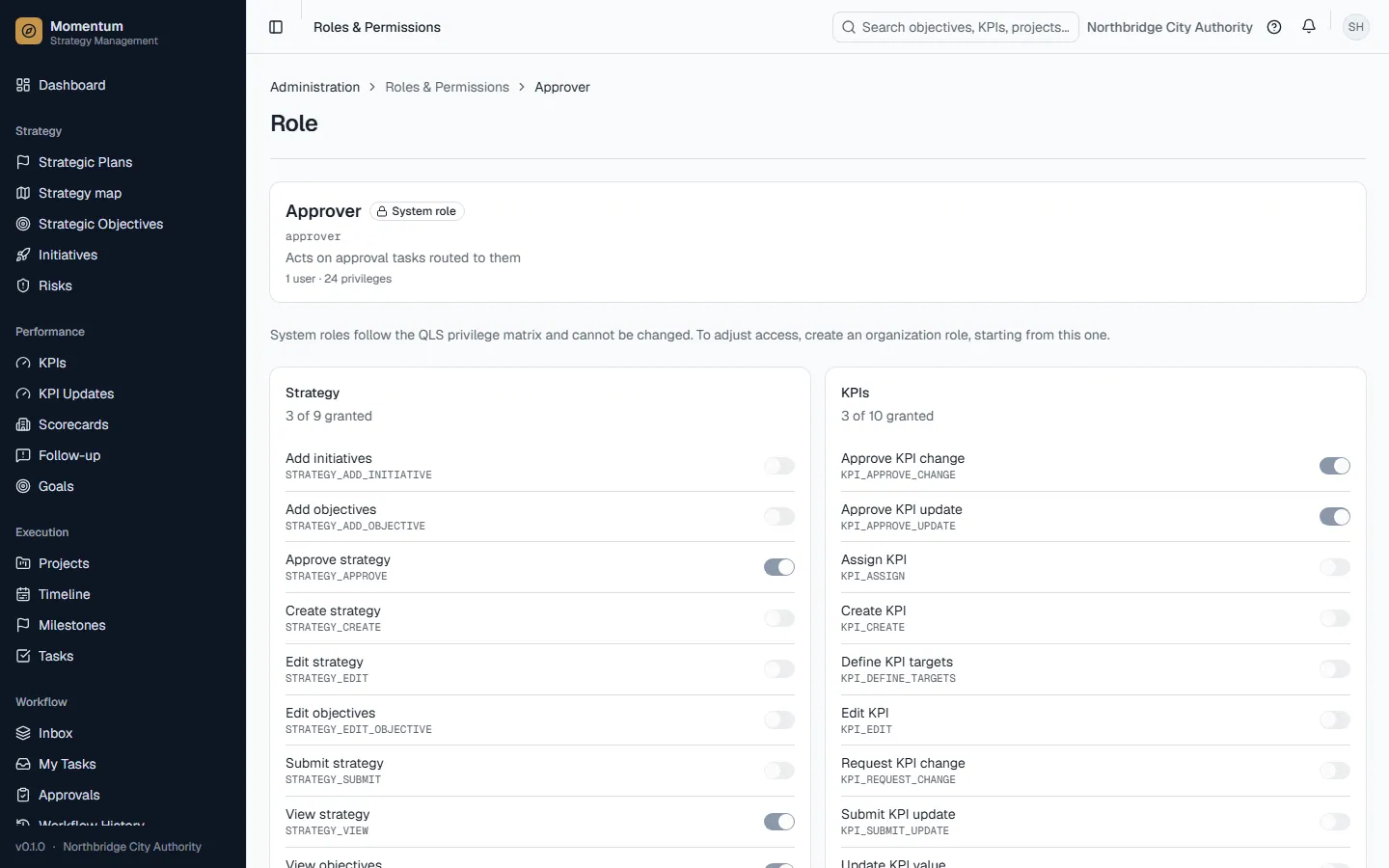Click the Strategic Objectives target icon
1389x868 pixels.
[x=23, y=224]
